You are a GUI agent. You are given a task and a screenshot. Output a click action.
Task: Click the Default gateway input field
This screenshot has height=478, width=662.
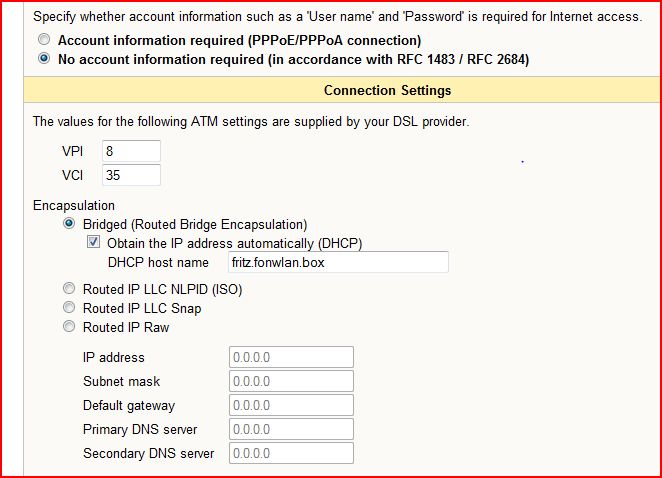point(291,405)
